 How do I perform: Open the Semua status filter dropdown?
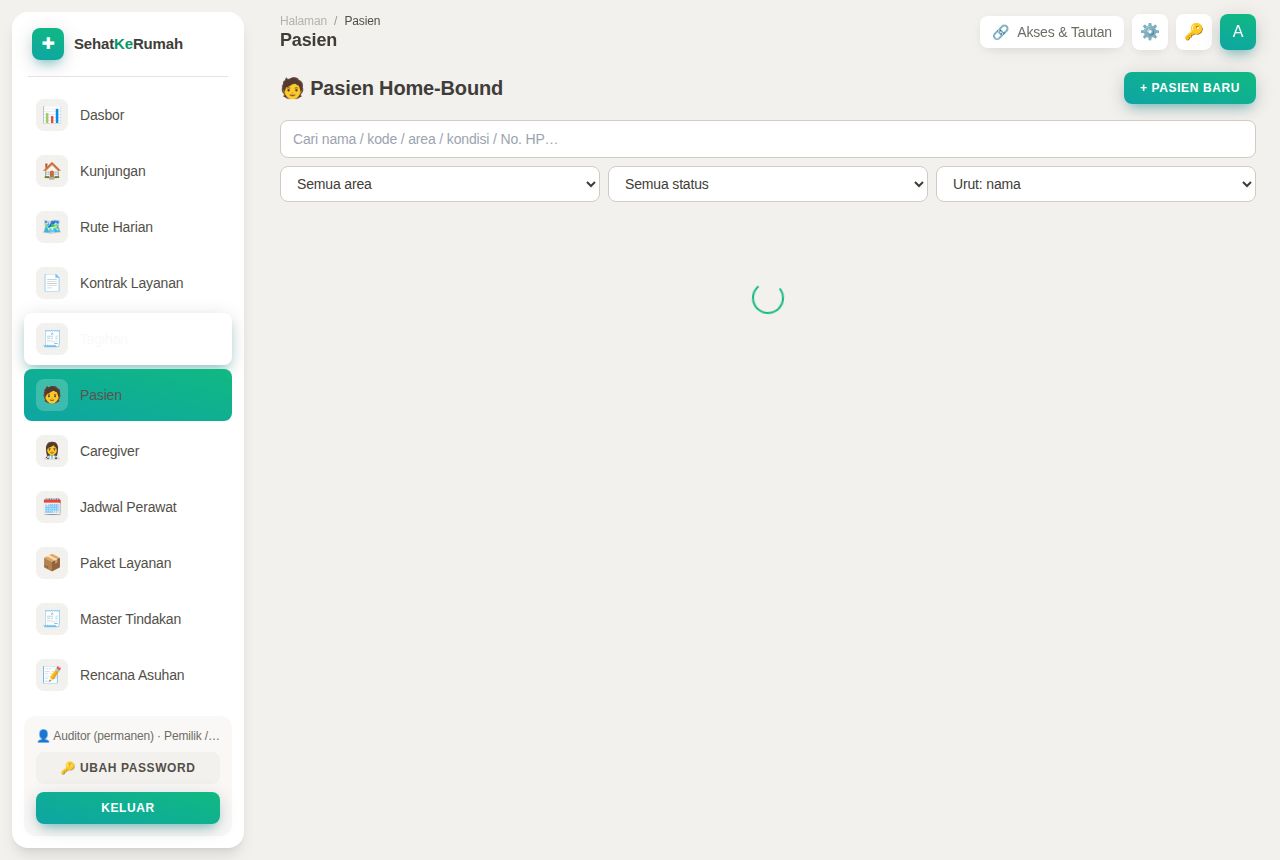768,184
